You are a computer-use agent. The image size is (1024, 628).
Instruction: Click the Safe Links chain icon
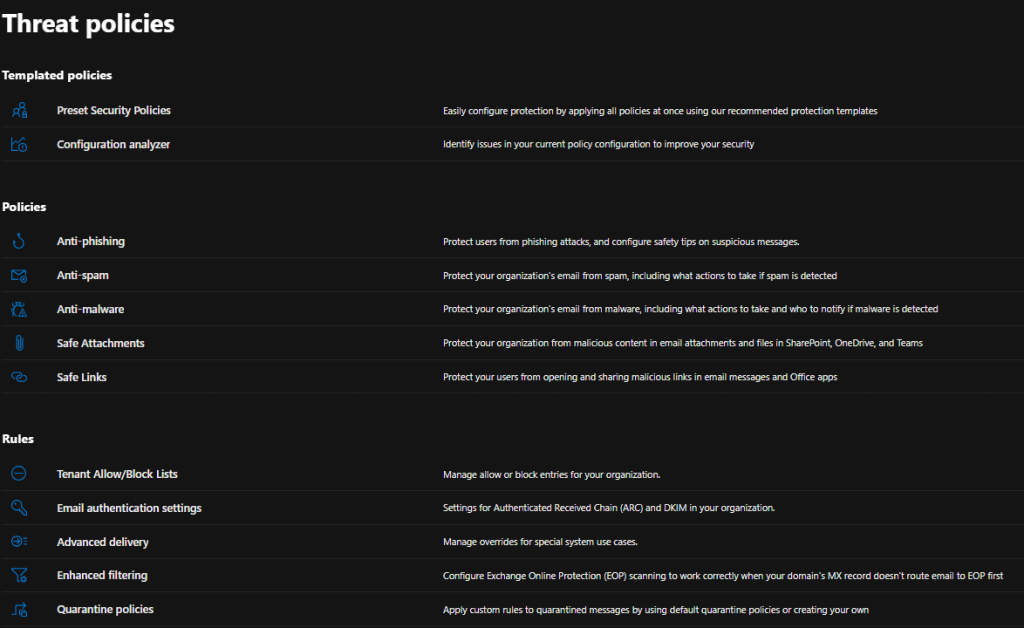(x=19, y=377)
